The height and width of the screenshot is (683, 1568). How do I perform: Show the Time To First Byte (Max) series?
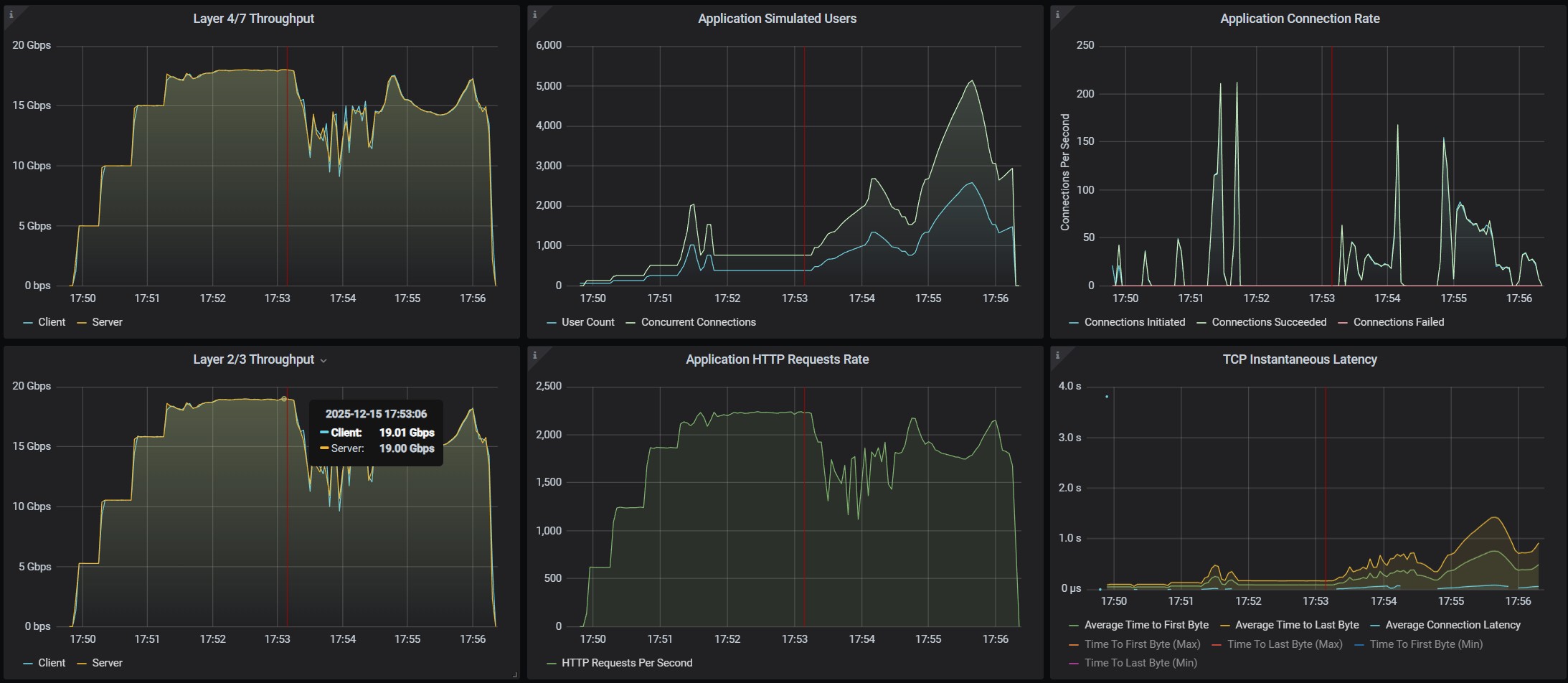[x=1143, y=644]
